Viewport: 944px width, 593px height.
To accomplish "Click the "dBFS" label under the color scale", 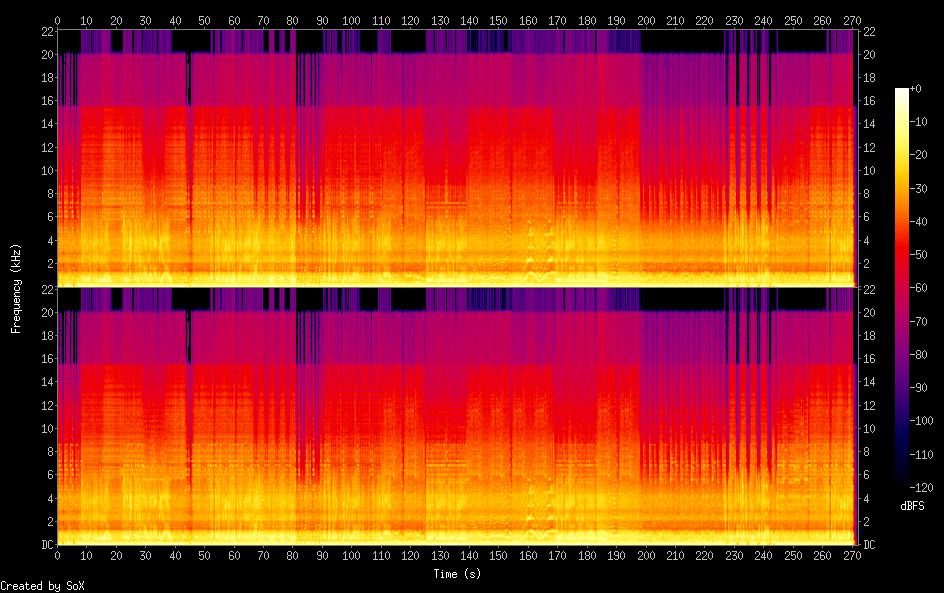I will [x=912, y=506].
